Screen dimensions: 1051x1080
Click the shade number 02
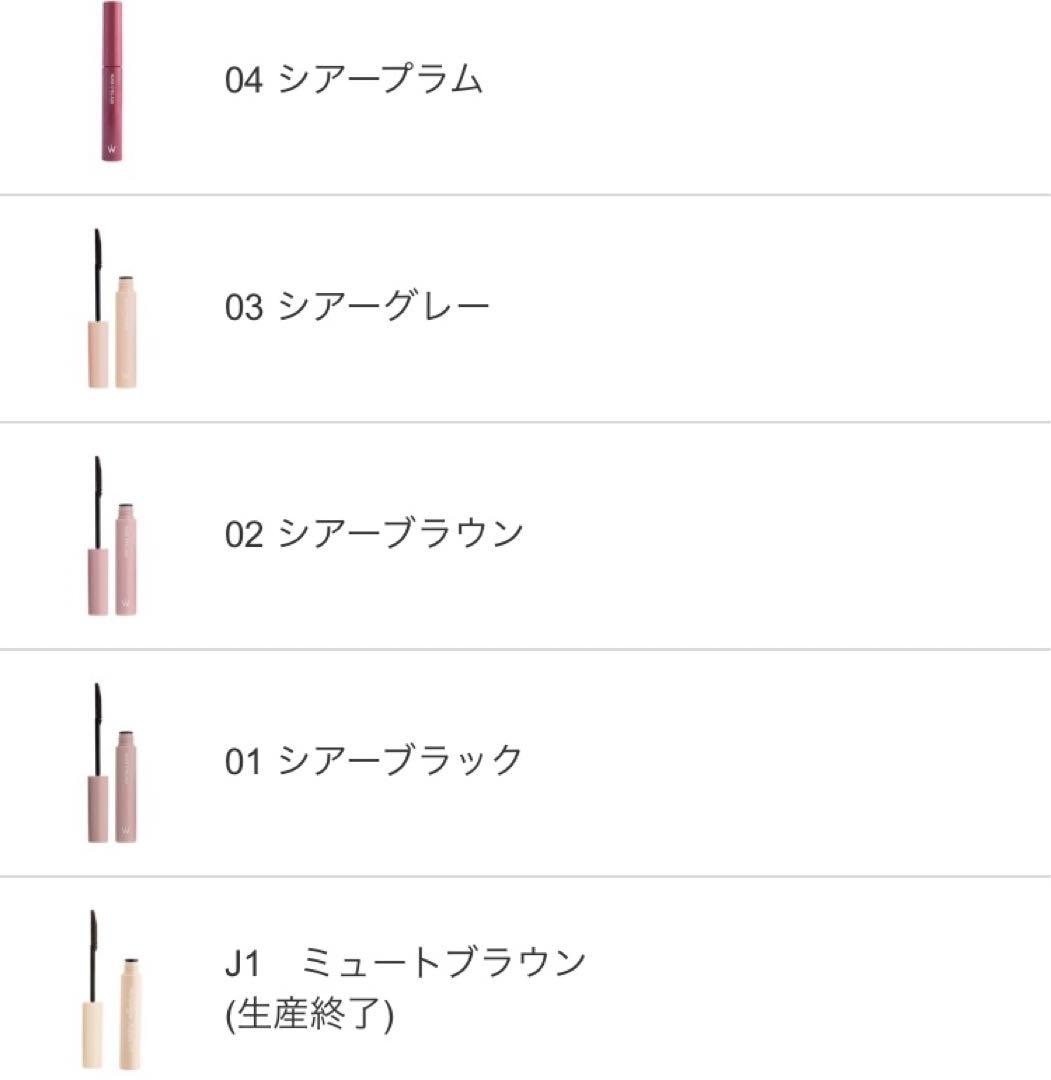(244, 533)
